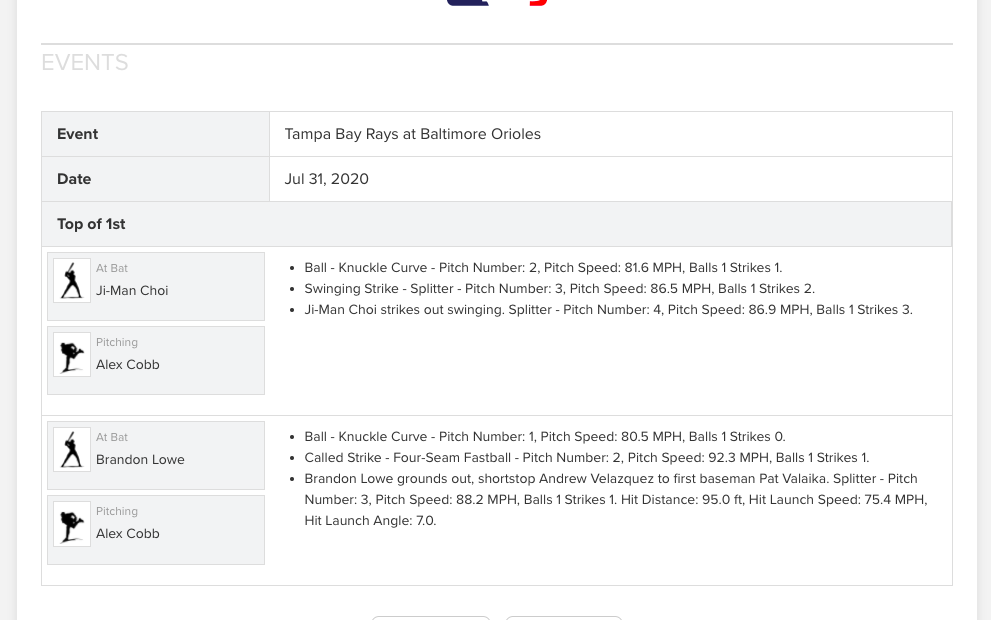Select Alex Cobb name pitching to Ji-Man Choi
This screenshot has height=620, width=991.
pyautogui.click(x=128, y=365)
